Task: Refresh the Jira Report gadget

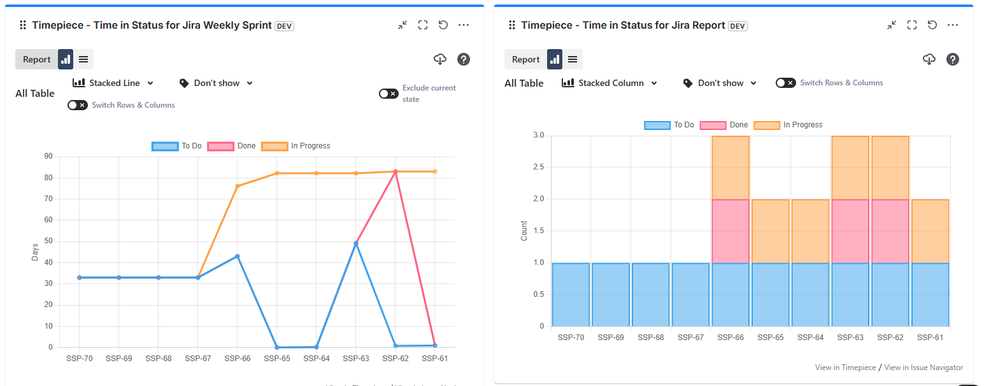Action: [932, 25]
